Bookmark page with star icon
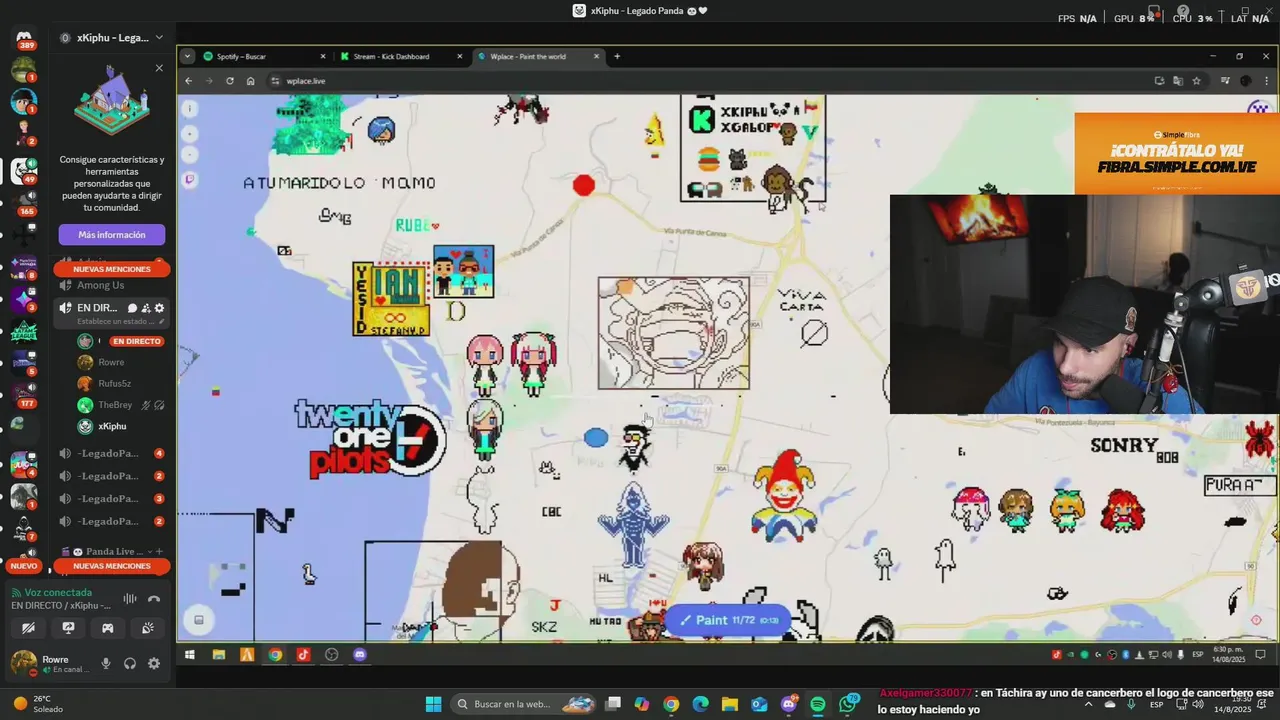Viewport: 1280px width, 720px height. pos(1196,81)
